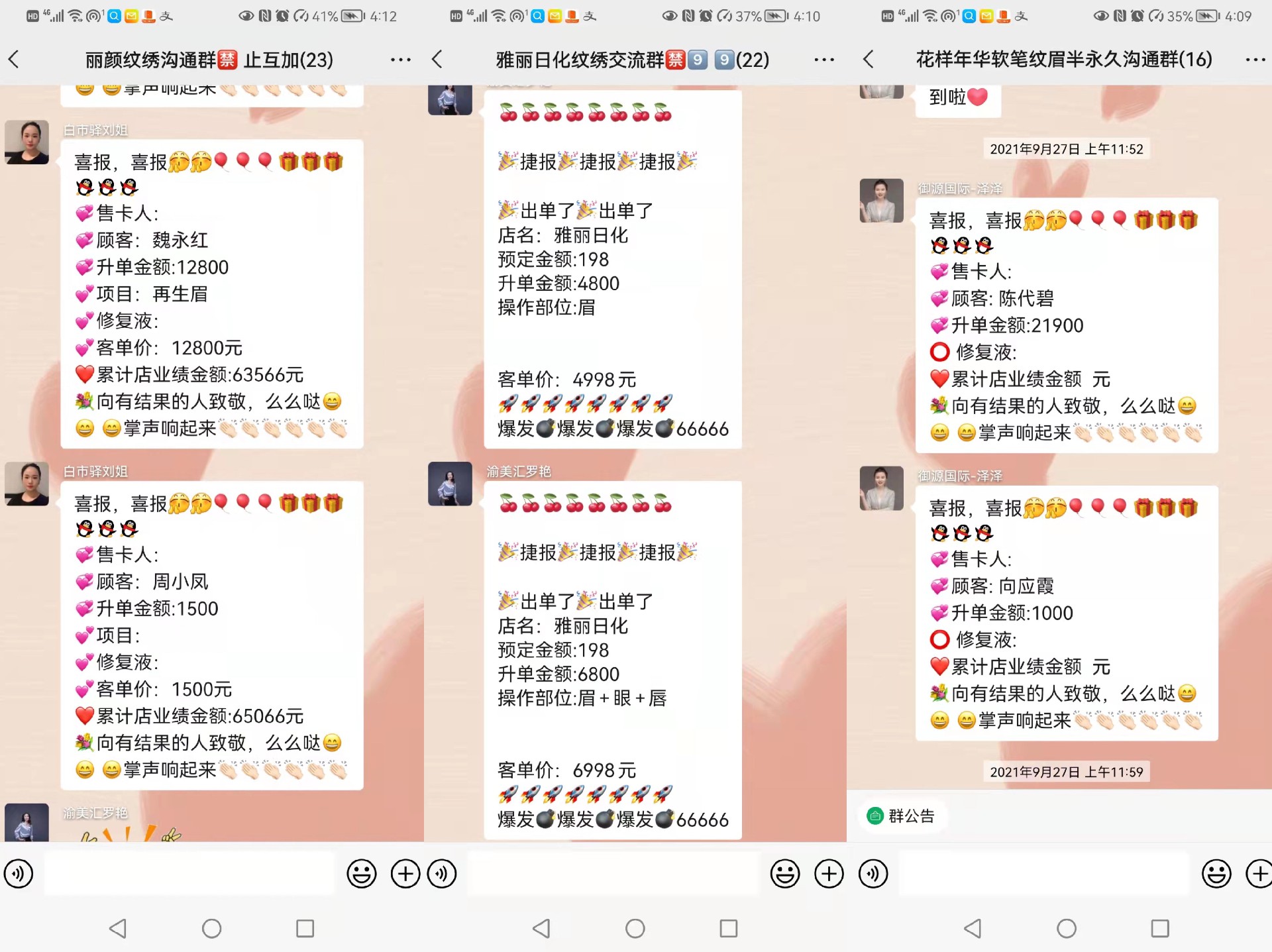
Task: Open more options in 花样年华 group chat
Action: pyautogui.click(x=1255, y=60)
